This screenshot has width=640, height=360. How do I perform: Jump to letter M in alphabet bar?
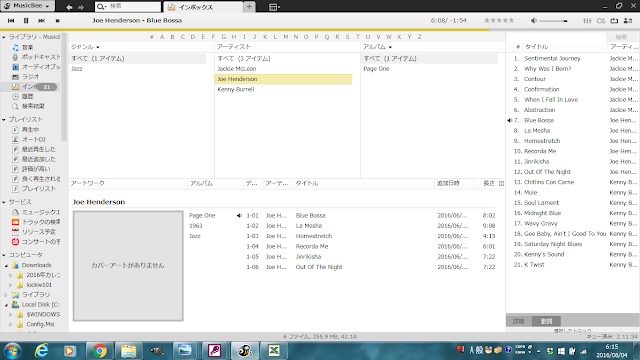pos(285,37)
